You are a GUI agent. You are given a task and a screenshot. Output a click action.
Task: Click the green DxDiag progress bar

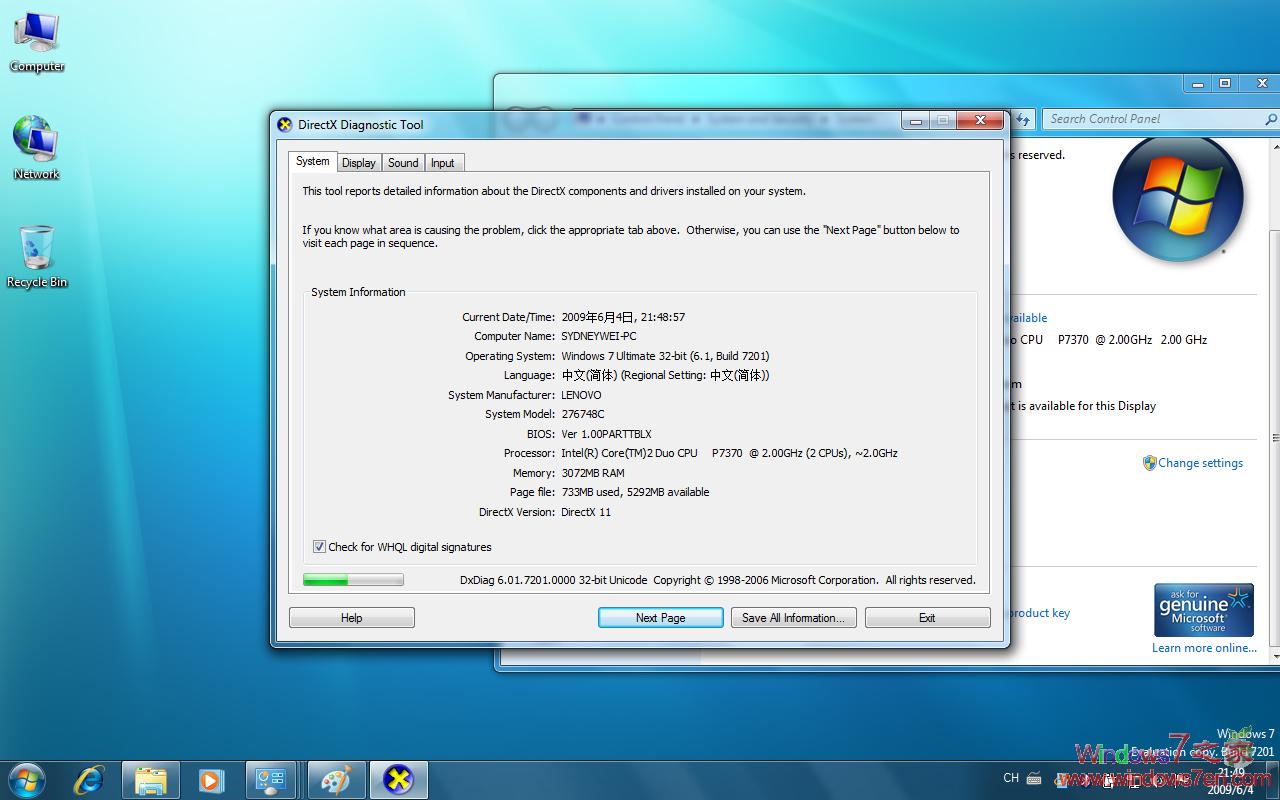click(x=353, y=580)
